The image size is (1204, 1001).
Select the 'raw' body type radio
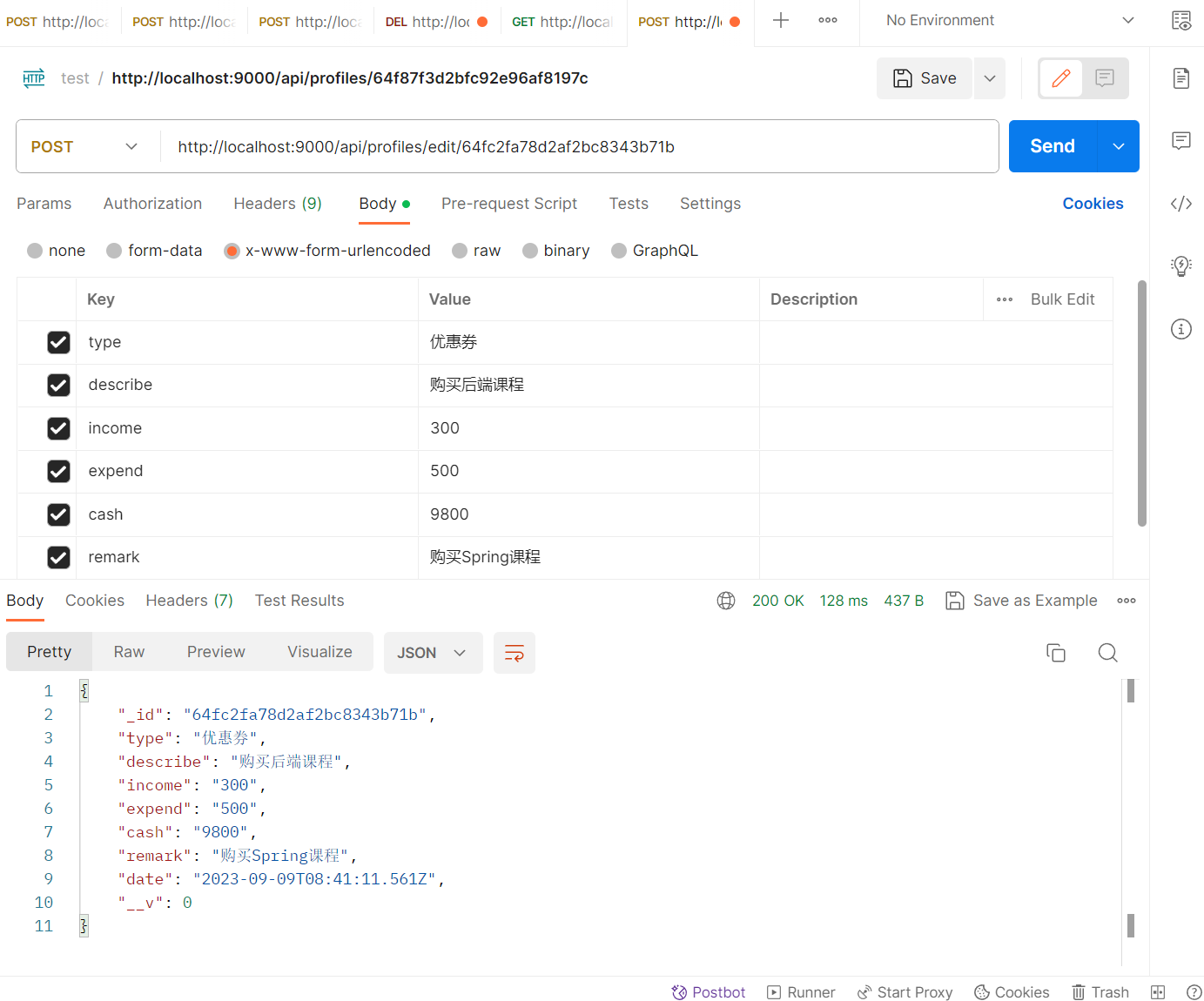click(x=461, y=251)
